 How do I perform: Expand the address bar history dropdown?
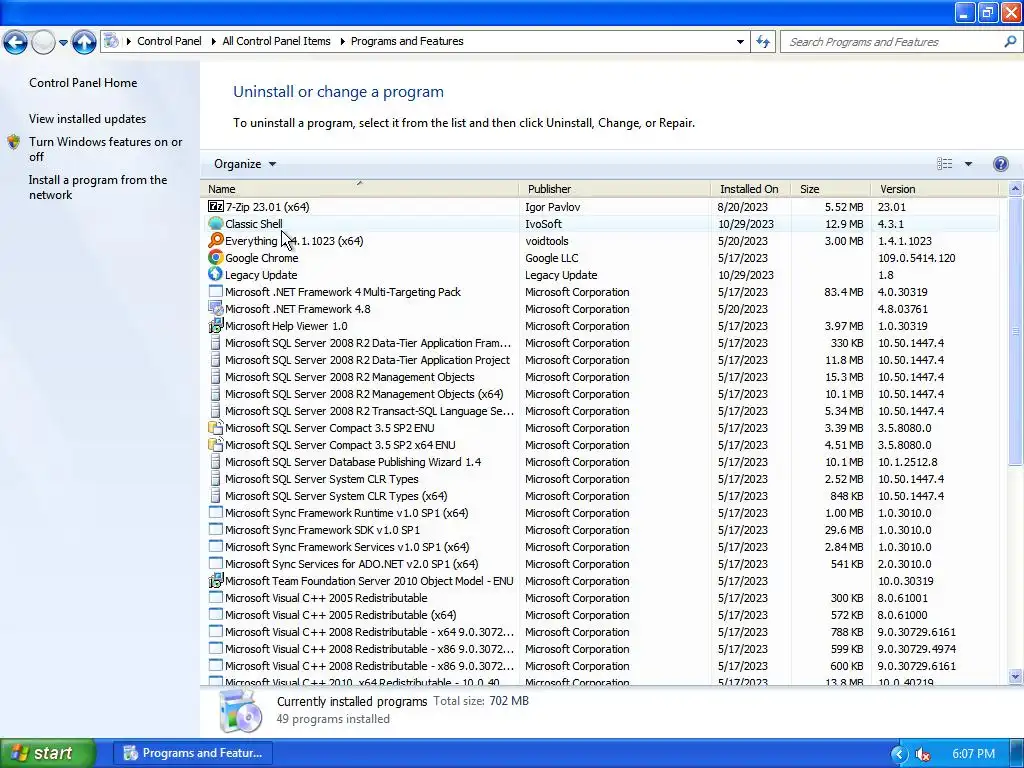click(740, 42)
